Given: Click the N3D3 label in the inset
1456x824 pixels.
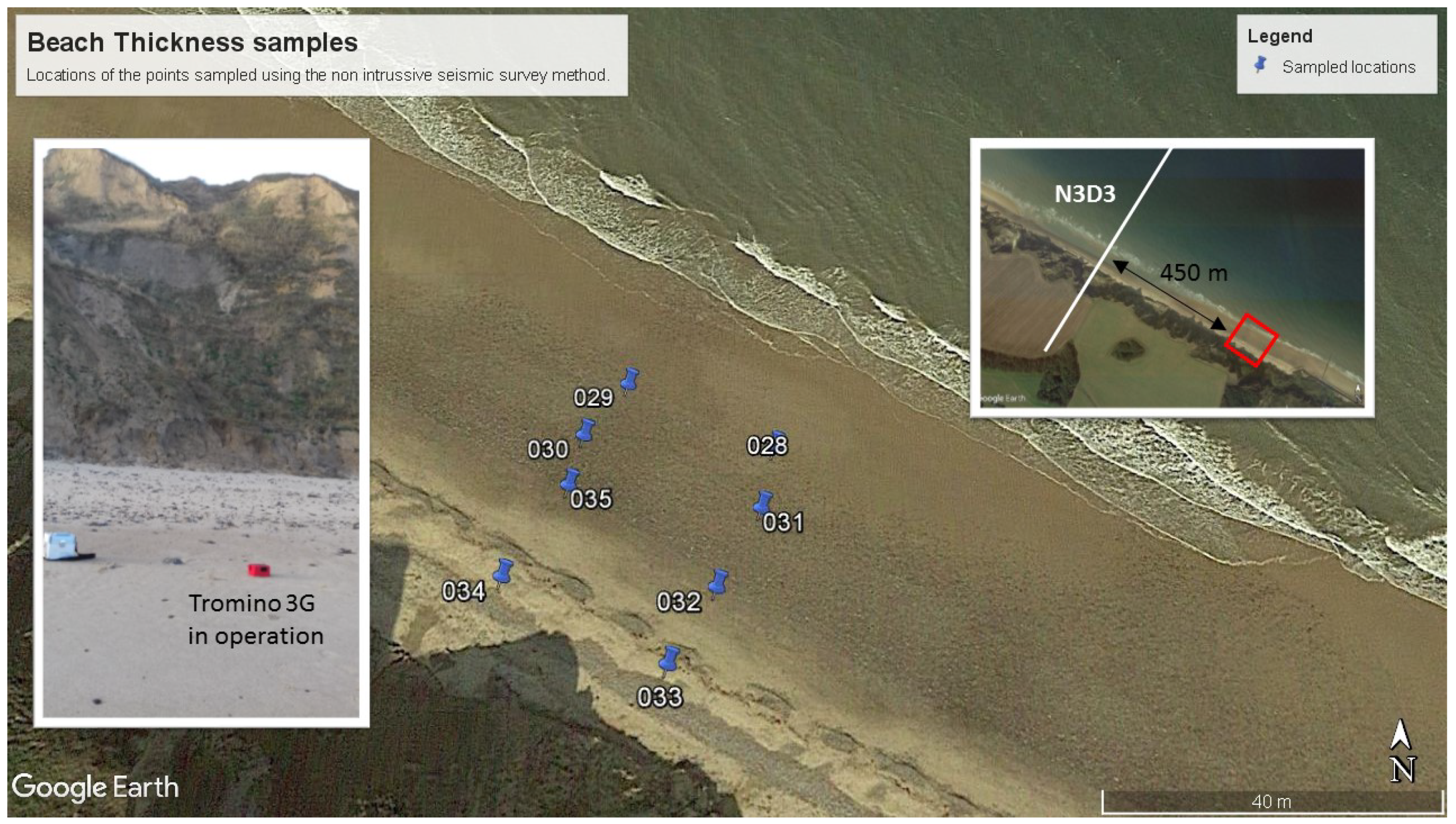Looking at the screenshot, I should click(1085, 194).
